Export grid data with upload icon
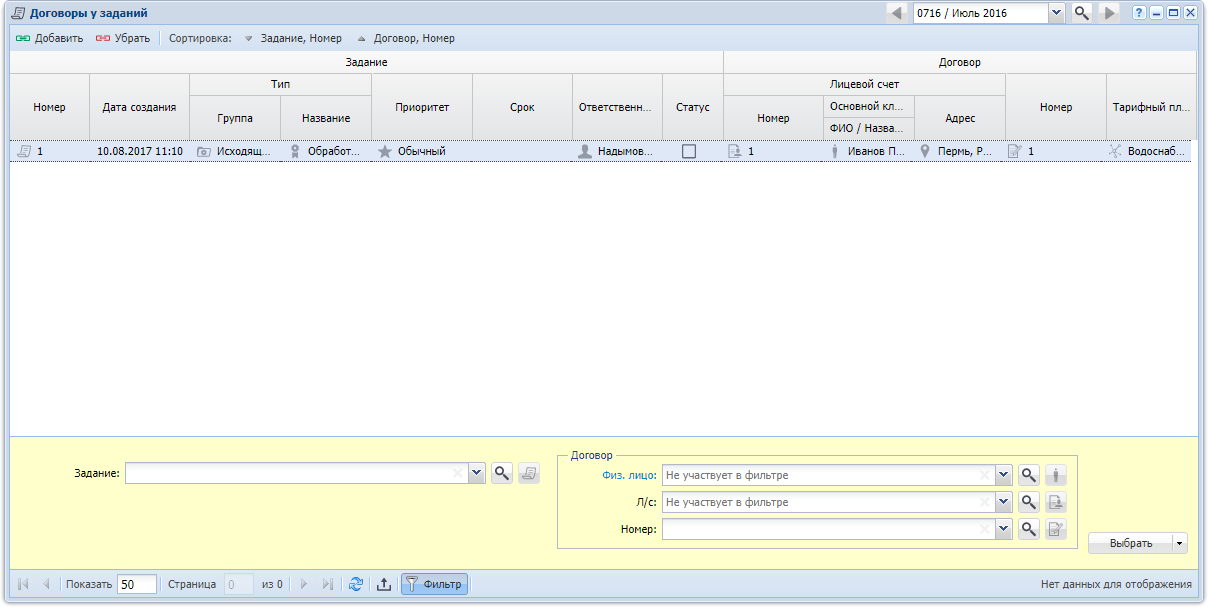 coord(383,584)
